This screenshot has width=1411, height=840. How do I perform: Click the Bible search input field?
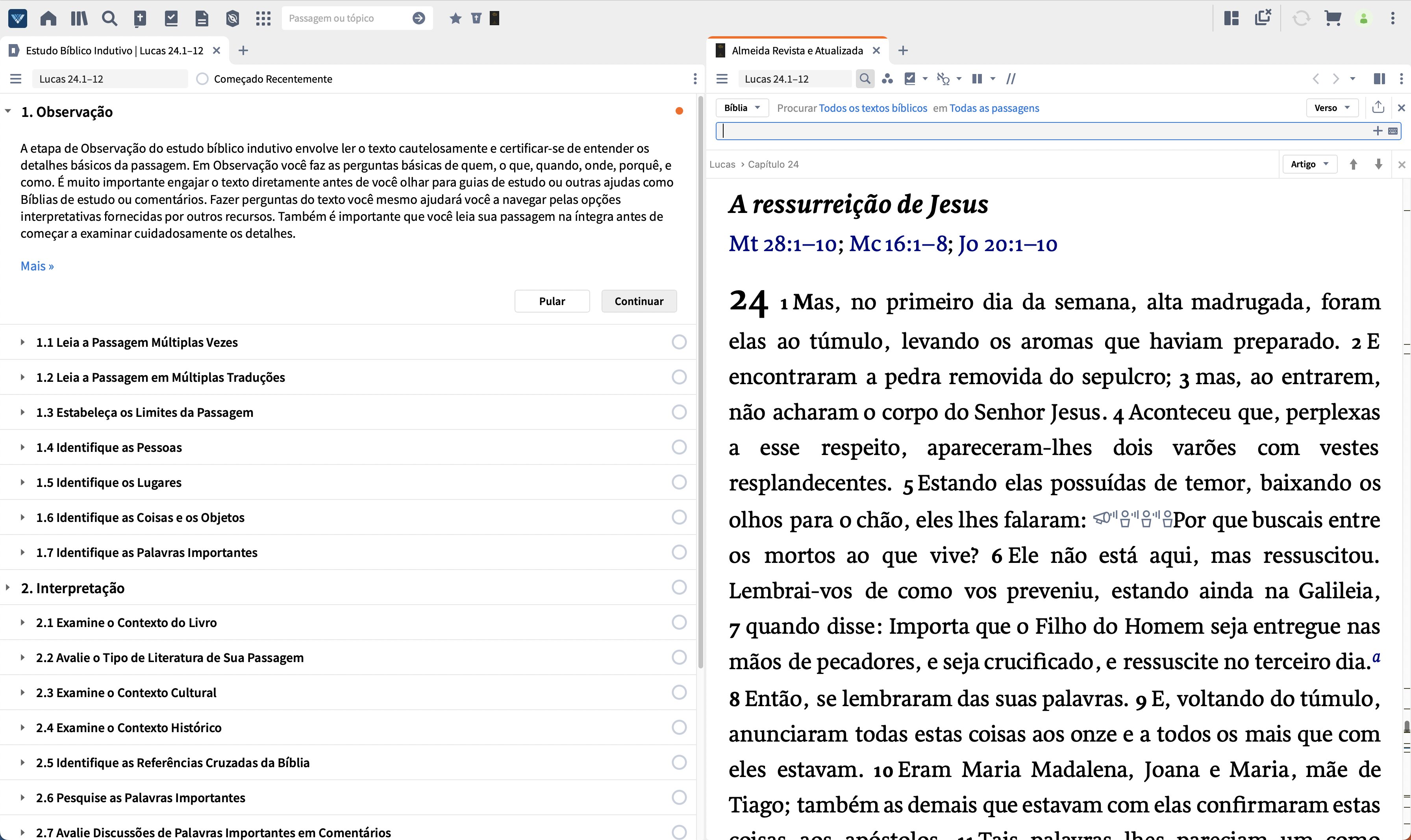pos(1044,131)
